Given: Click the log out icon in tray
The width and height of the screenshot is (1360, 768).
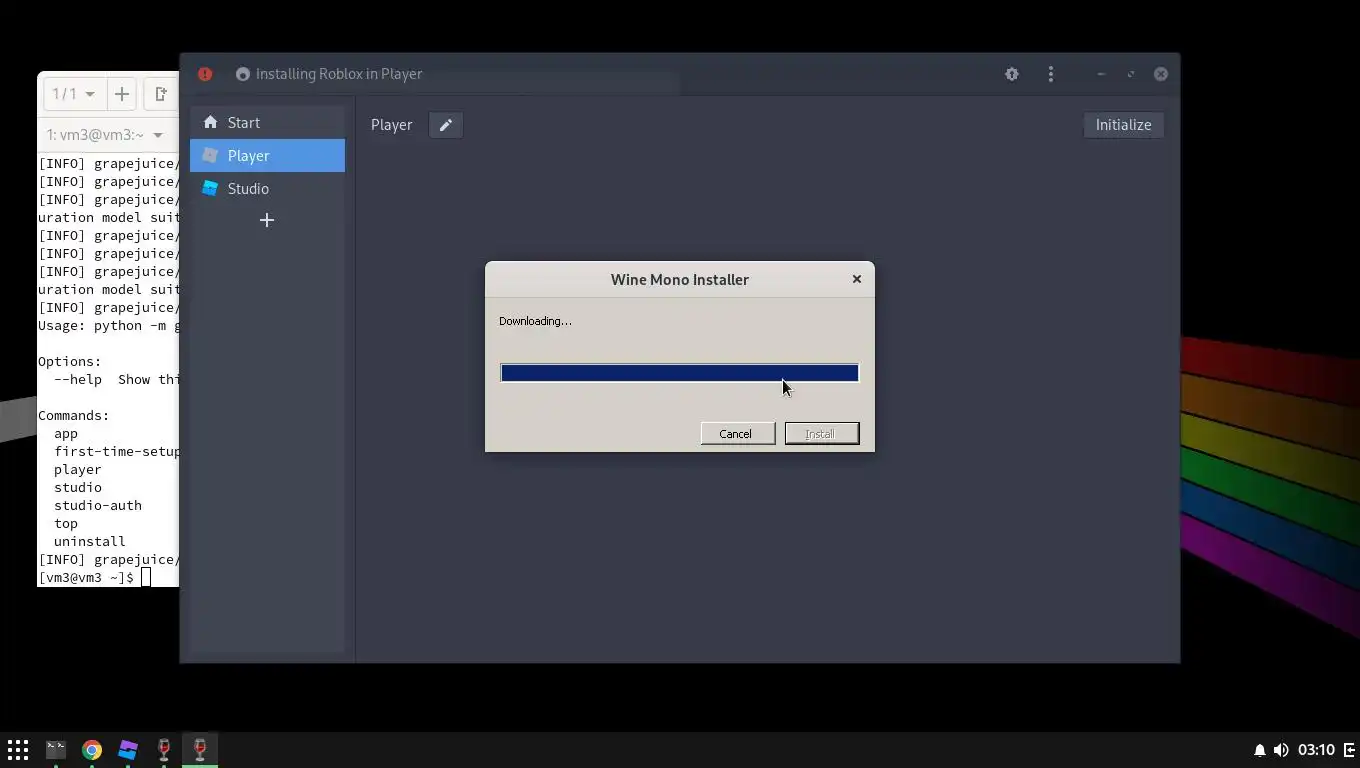Looking at the screenshot, I should pyautogui.click(x=1349, y=750).
